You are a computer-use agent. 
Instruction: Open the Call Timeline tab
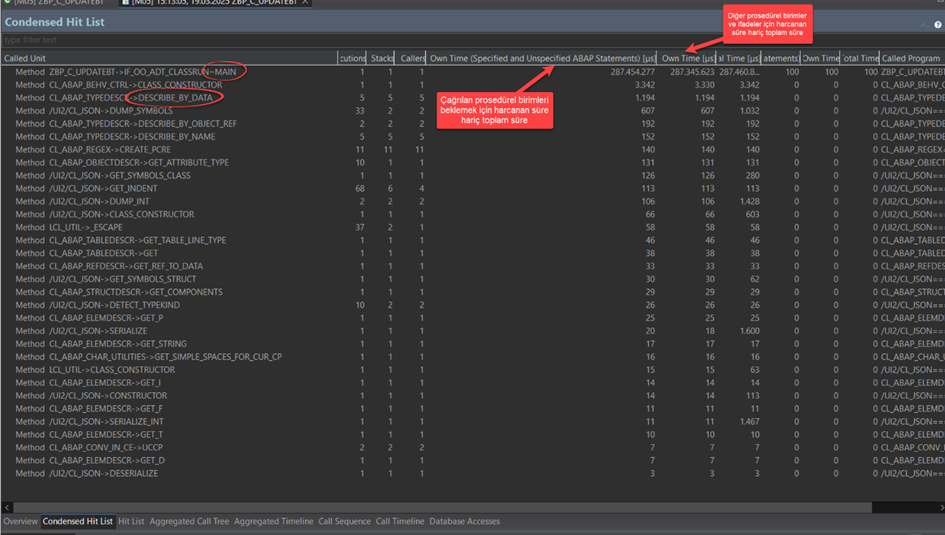[400, 521]
